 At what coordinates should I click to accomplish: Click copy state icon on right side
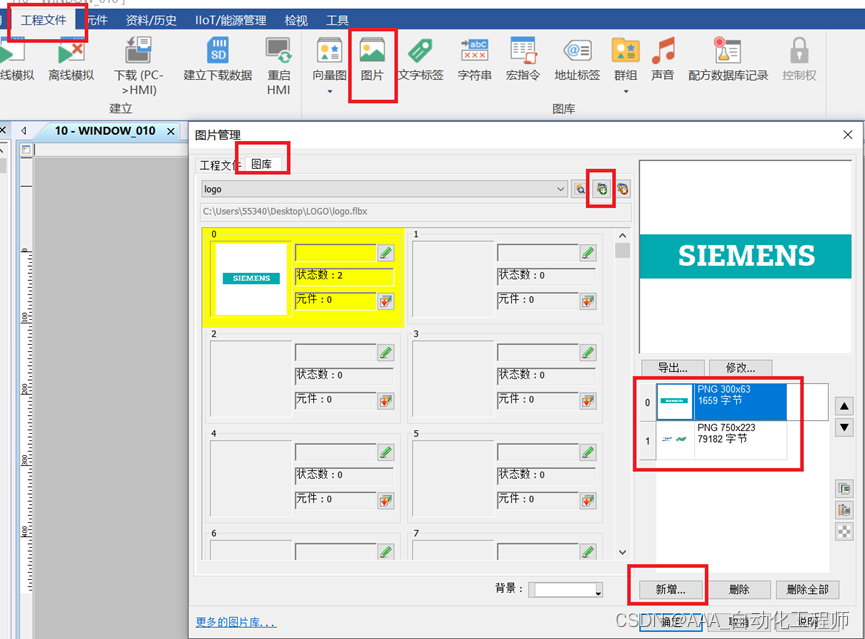844,488
